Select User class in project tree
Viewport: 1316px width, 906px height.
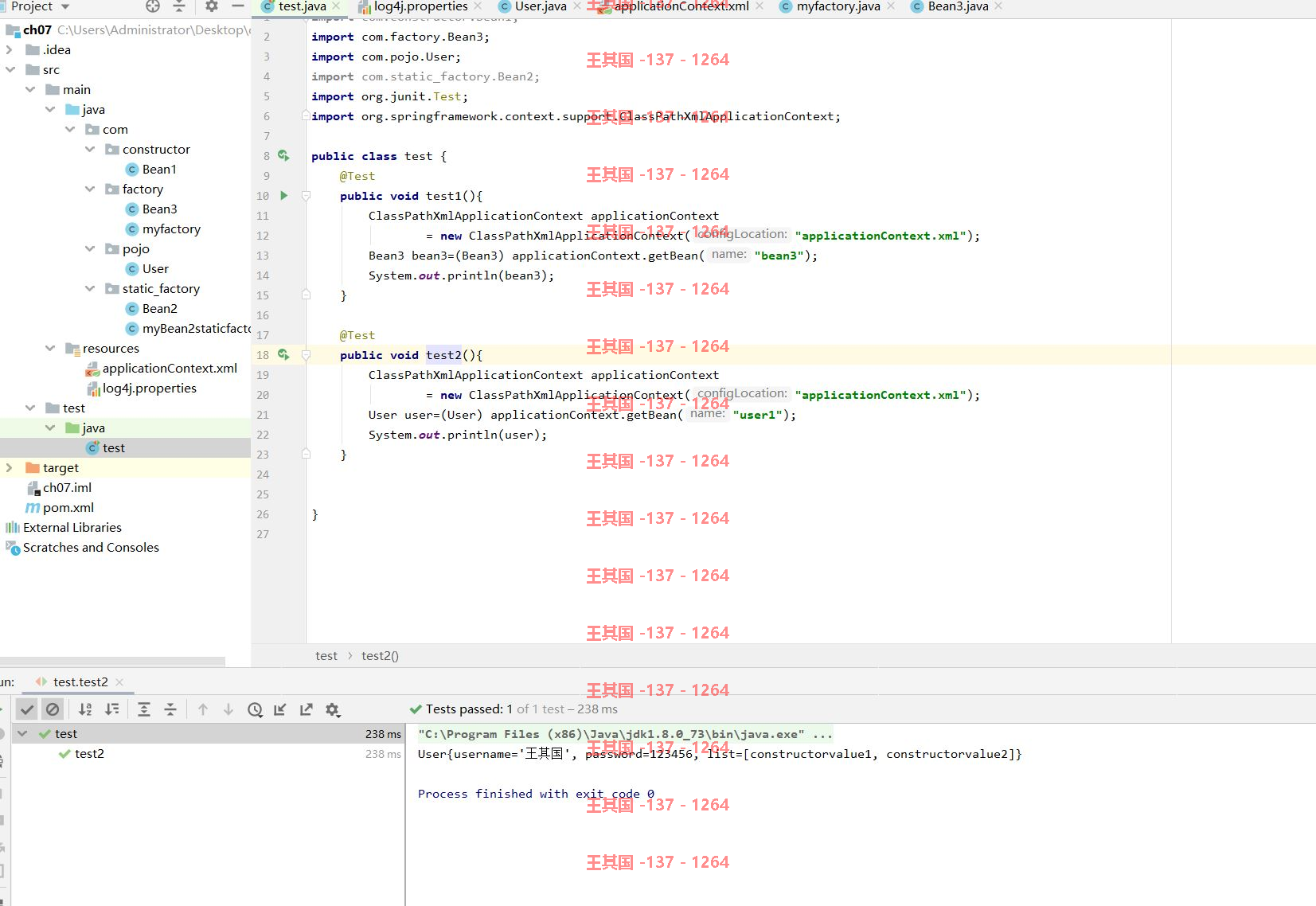pyautogui.click(x=155, y=268)
